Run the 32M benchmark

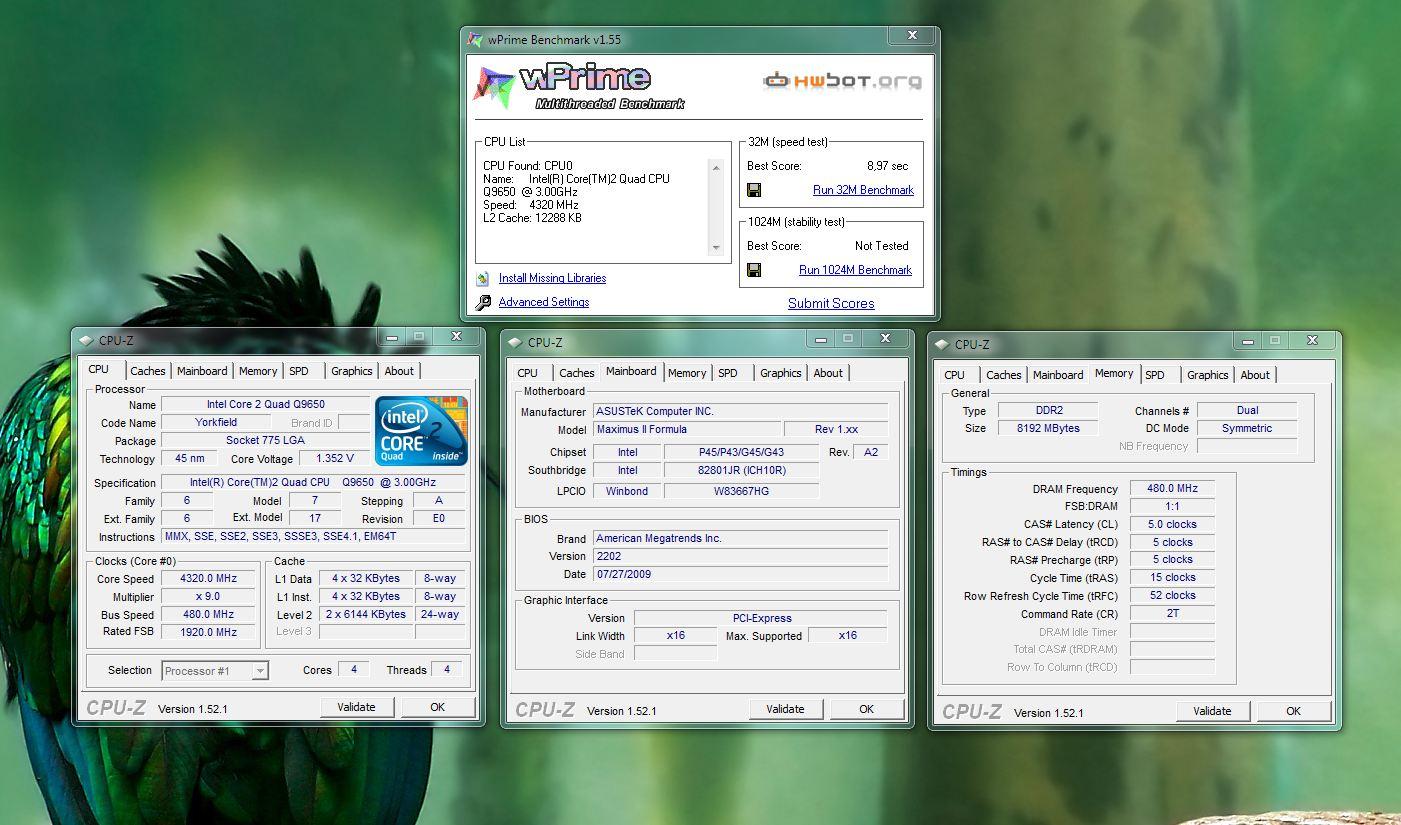tap(864, 190)
